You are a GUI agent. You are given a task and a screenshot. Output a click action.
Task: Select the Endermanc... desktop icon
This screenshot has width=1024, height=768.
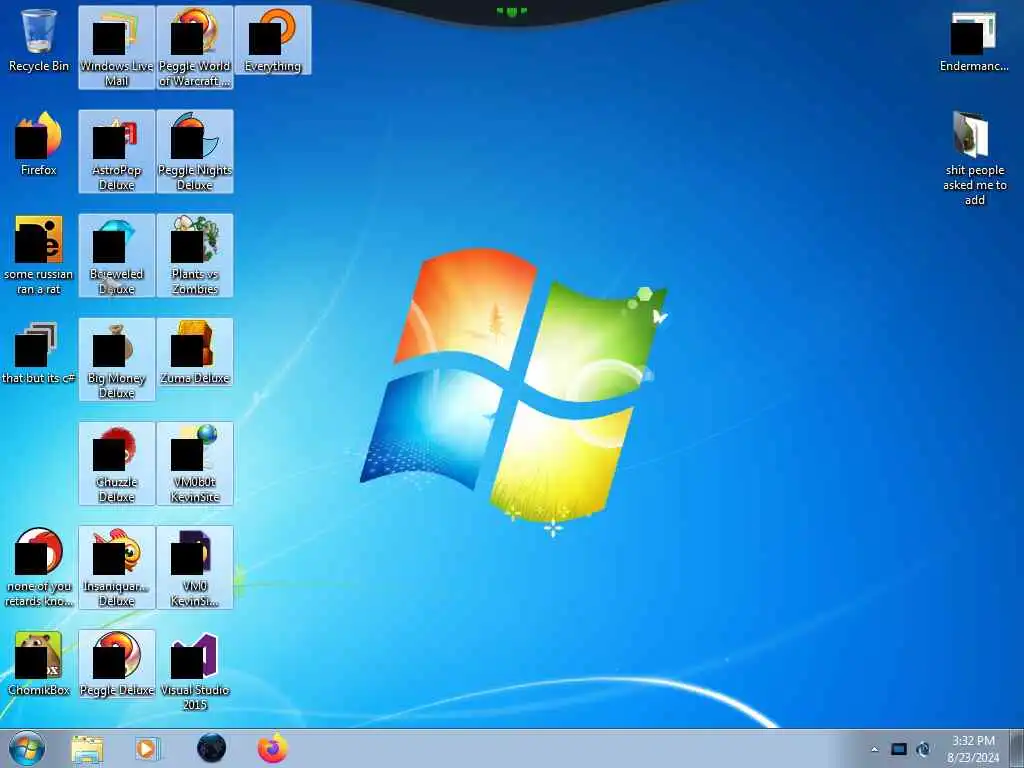[974, 40]
